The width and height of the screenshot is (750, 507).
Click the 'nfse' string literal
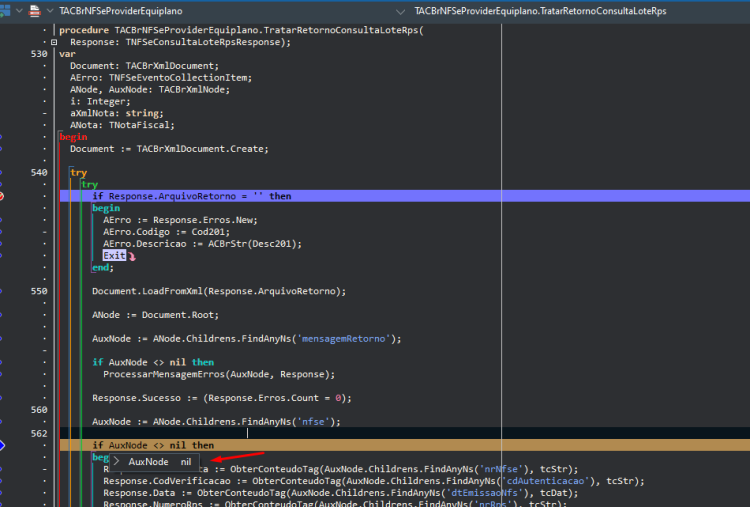click(313, 422)
